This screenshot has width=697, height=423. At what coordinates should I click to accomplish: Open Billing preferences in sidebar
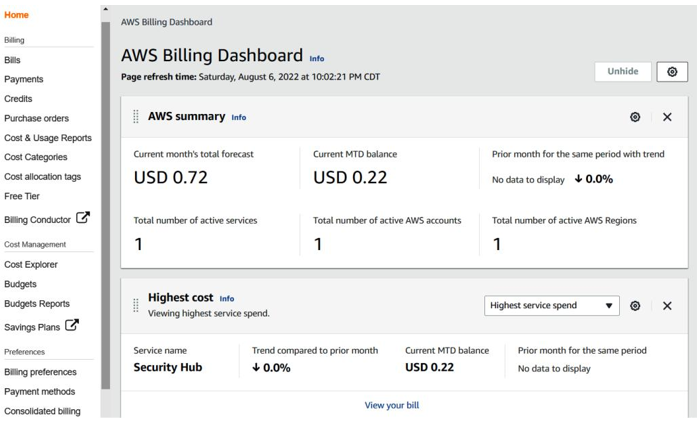40,372
